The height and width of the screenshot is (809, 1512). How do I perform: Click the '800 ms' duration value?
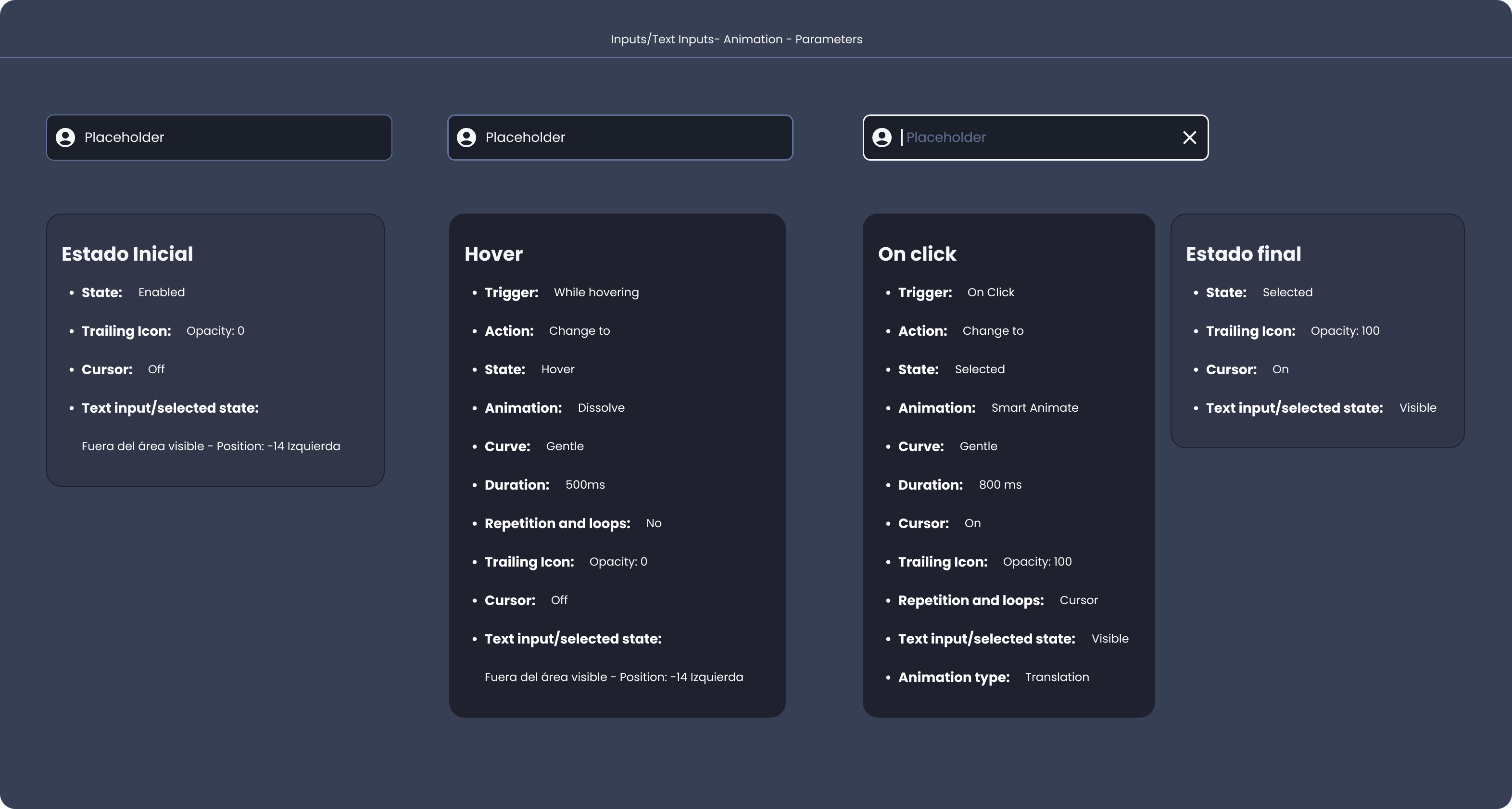coord(1000,484)
